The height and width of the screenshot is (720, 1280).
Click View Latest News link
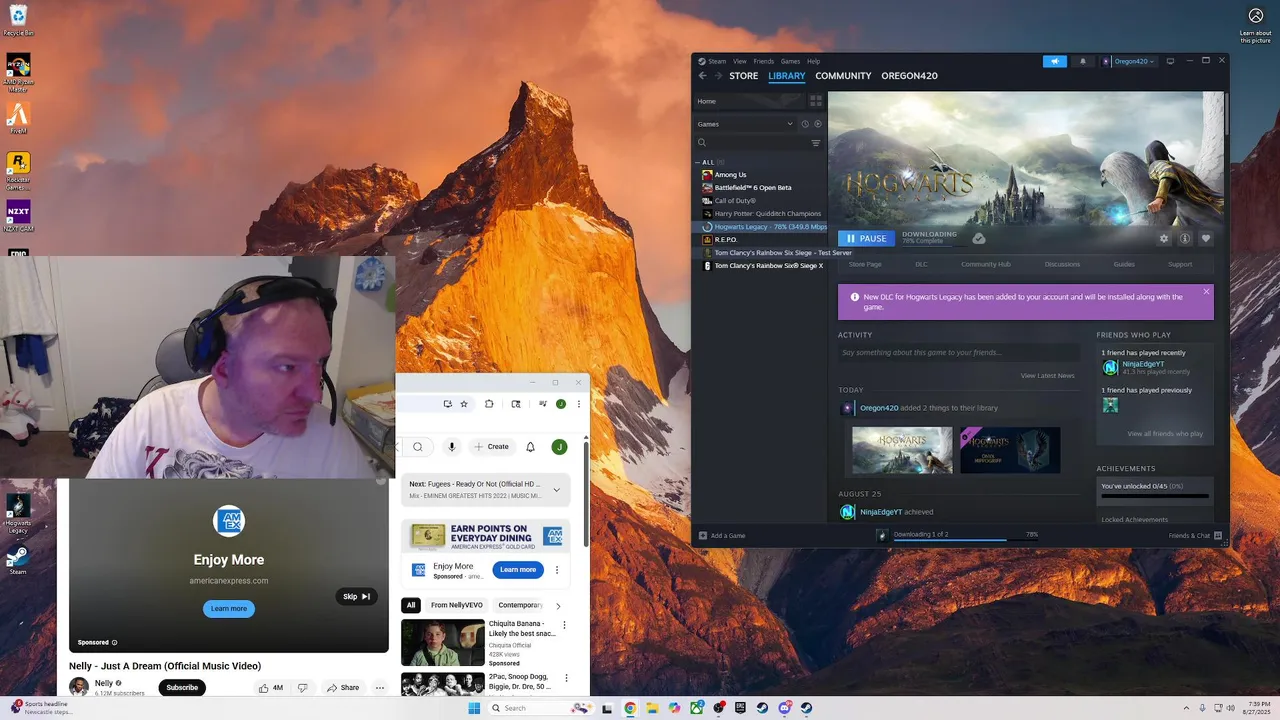(1047, 376)
